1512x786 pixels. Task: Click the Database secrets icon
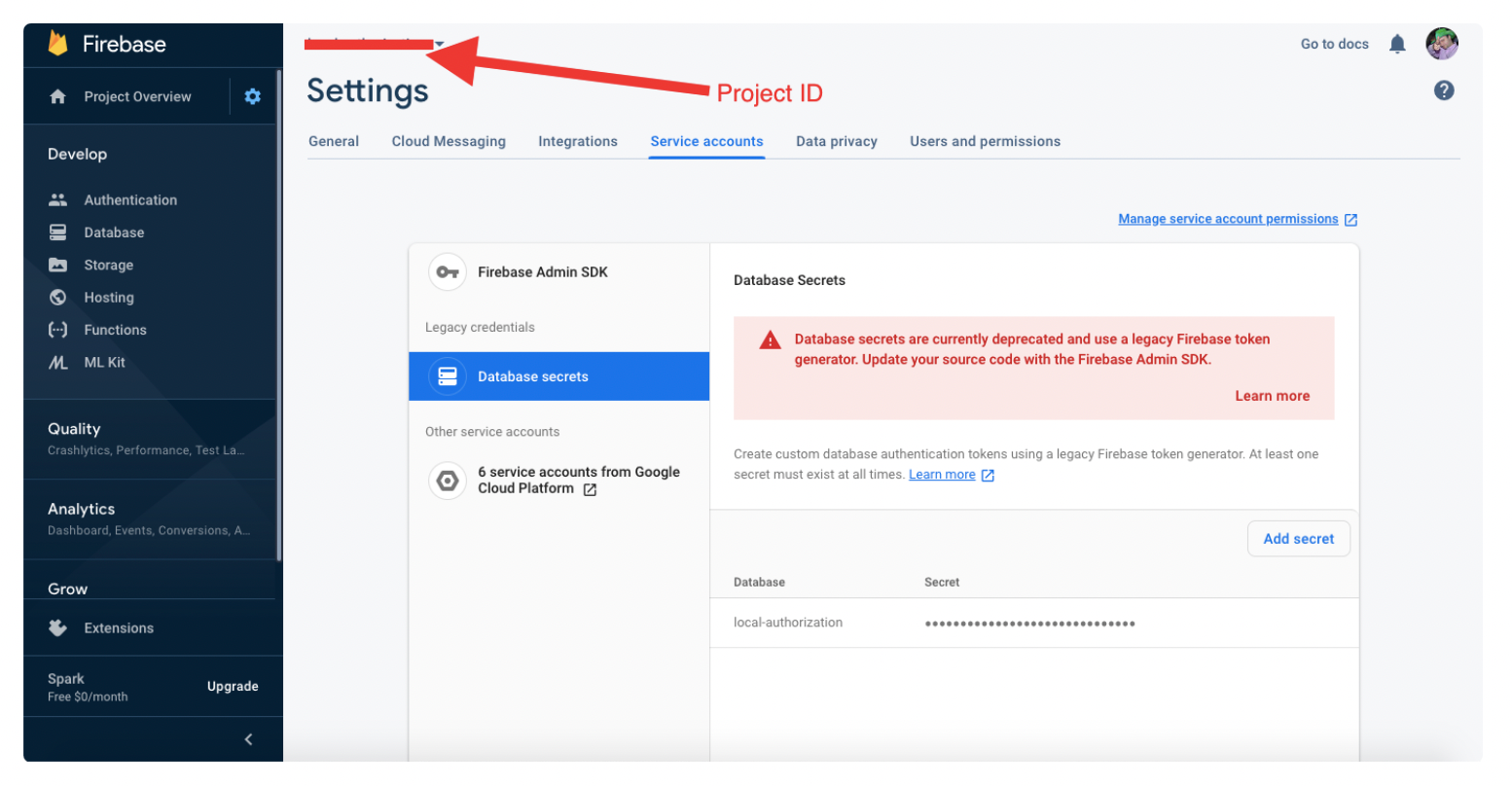pyautogui.click(x=448, y=376)
